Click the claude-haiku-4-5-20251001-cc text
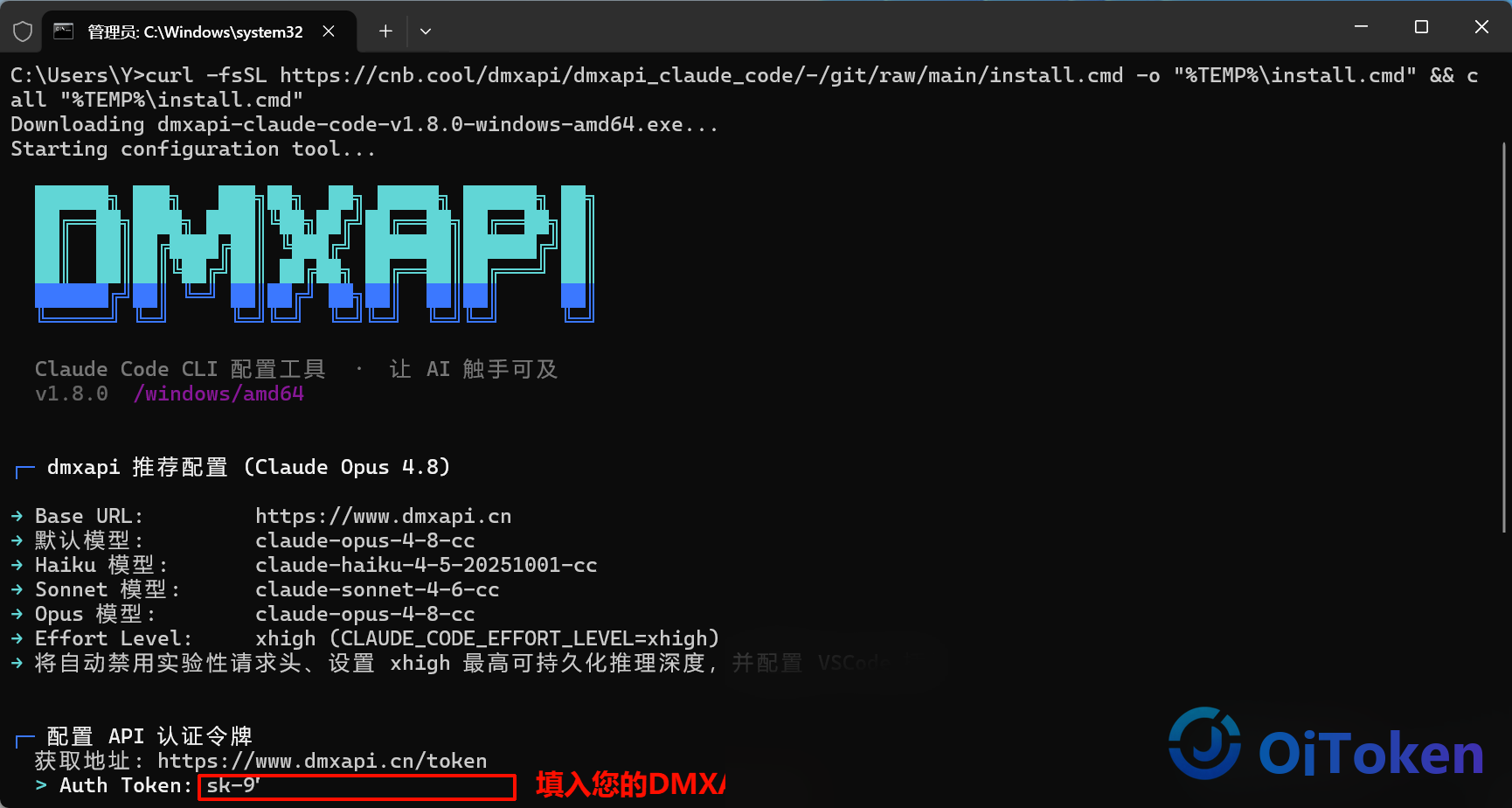1512x808 pixels. 426,565
